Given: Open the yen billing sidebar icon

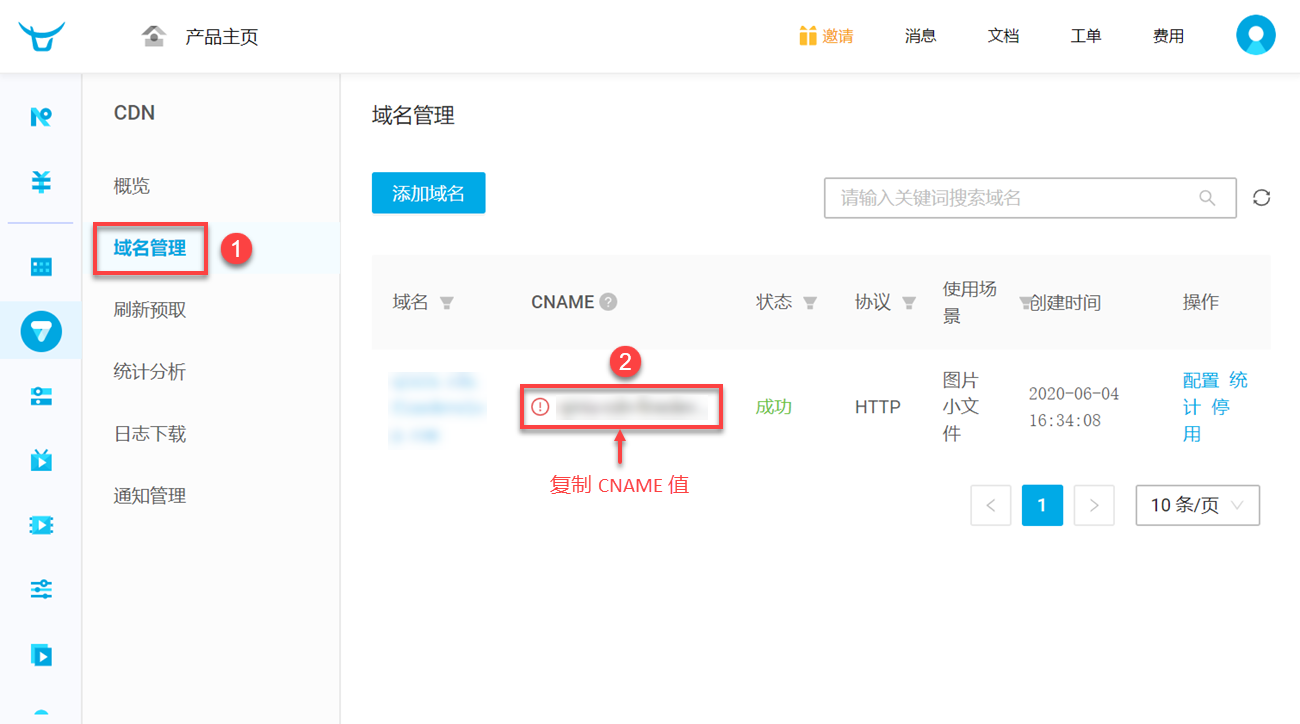Looking at the screenshot, I should tap(41, 182).
